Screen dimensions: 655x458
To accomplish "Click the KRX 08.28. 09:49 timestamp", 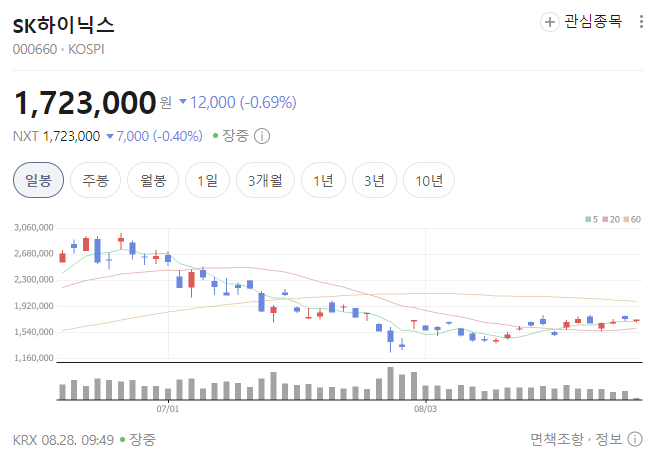I will click(x=63, y=440).
